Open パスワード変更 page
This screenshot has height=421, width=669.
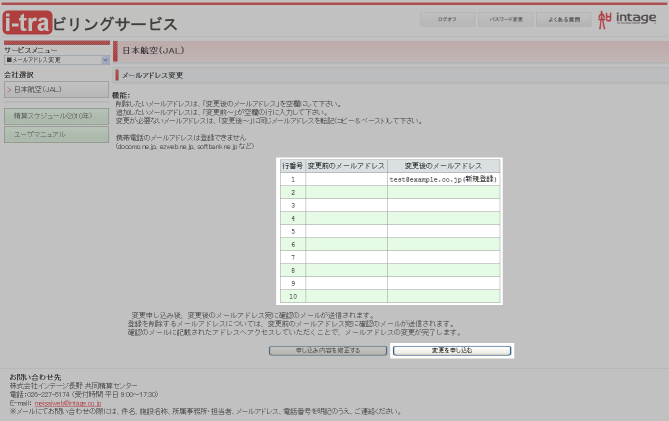[506, 19]
